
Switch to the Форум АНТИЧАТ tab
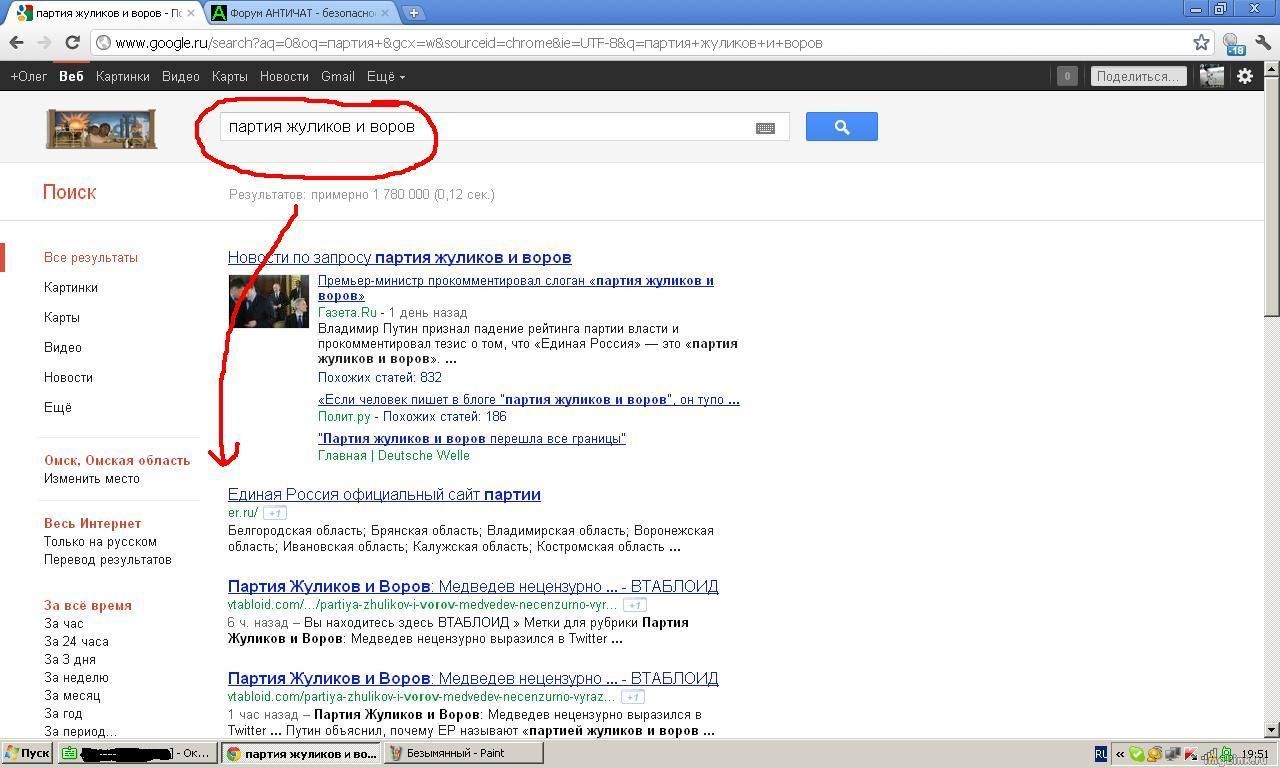pyautogui.click(x=300, y=13)
